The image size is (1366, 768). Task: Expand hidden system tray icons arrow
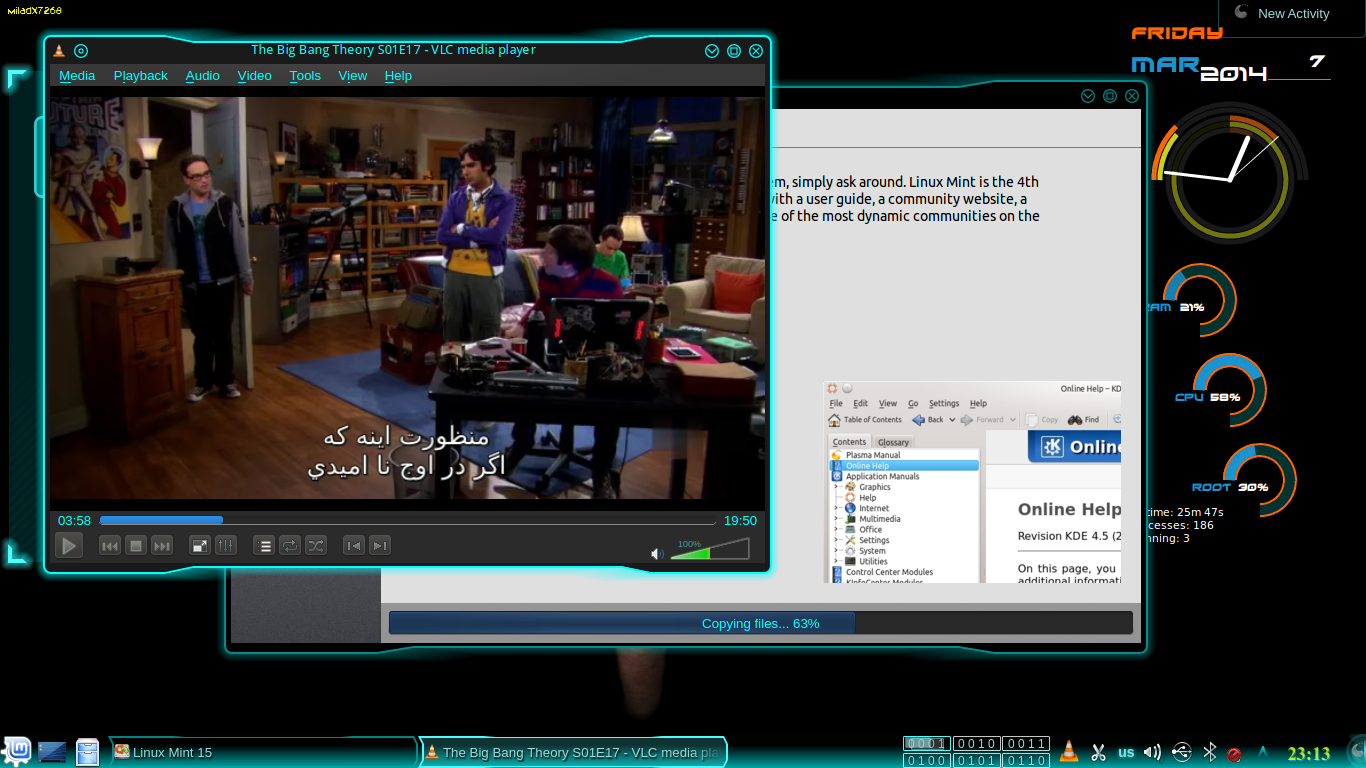pos(1263,752)
